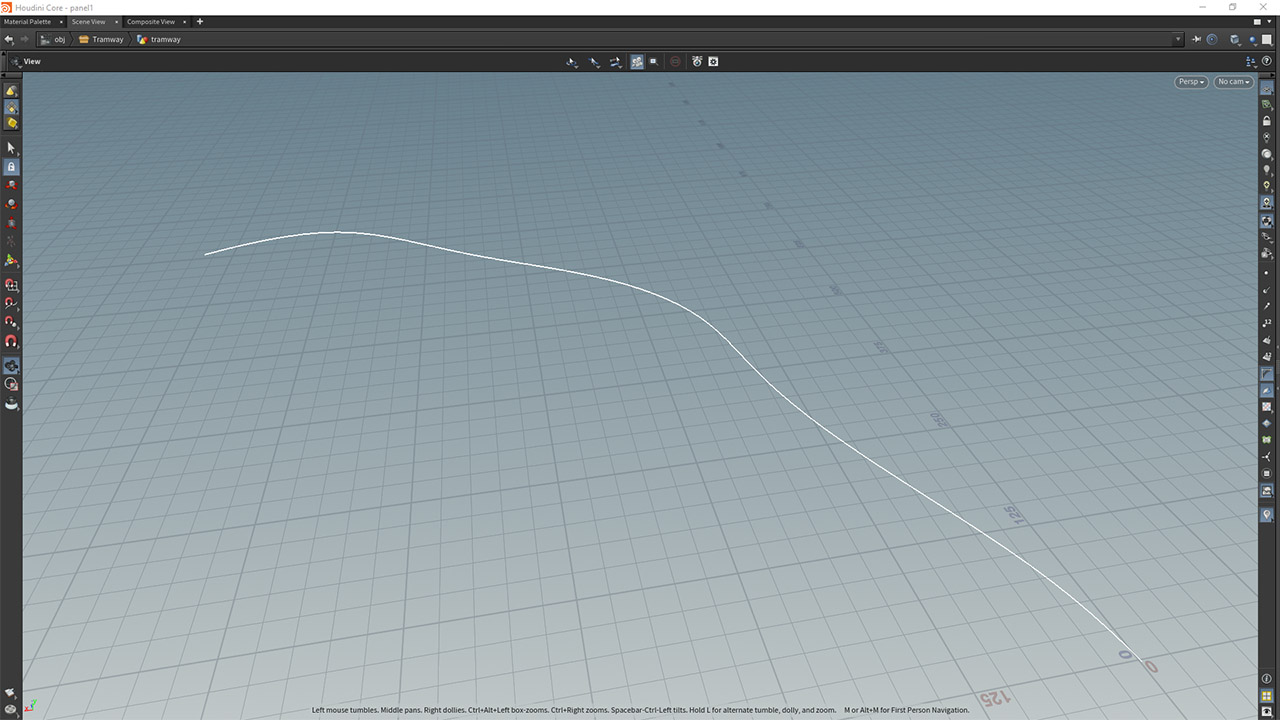Image resolution: width=1280 pixels, height=720 pixels.
Task: Click the third selection-mode icon in the operation toolbar
Action: 615,62
